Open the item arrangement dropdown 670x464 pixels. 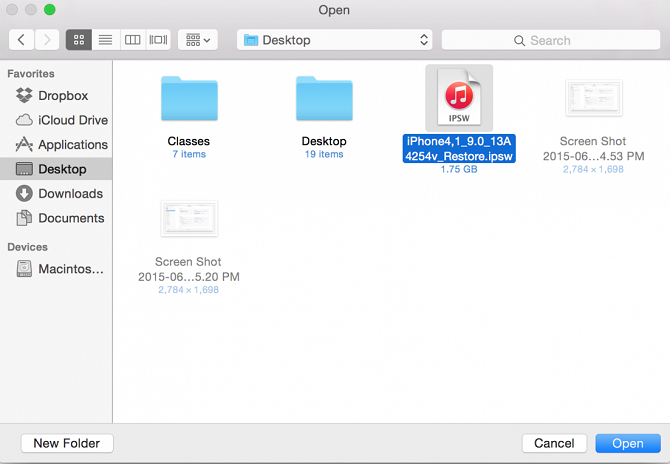pos(197,40)
